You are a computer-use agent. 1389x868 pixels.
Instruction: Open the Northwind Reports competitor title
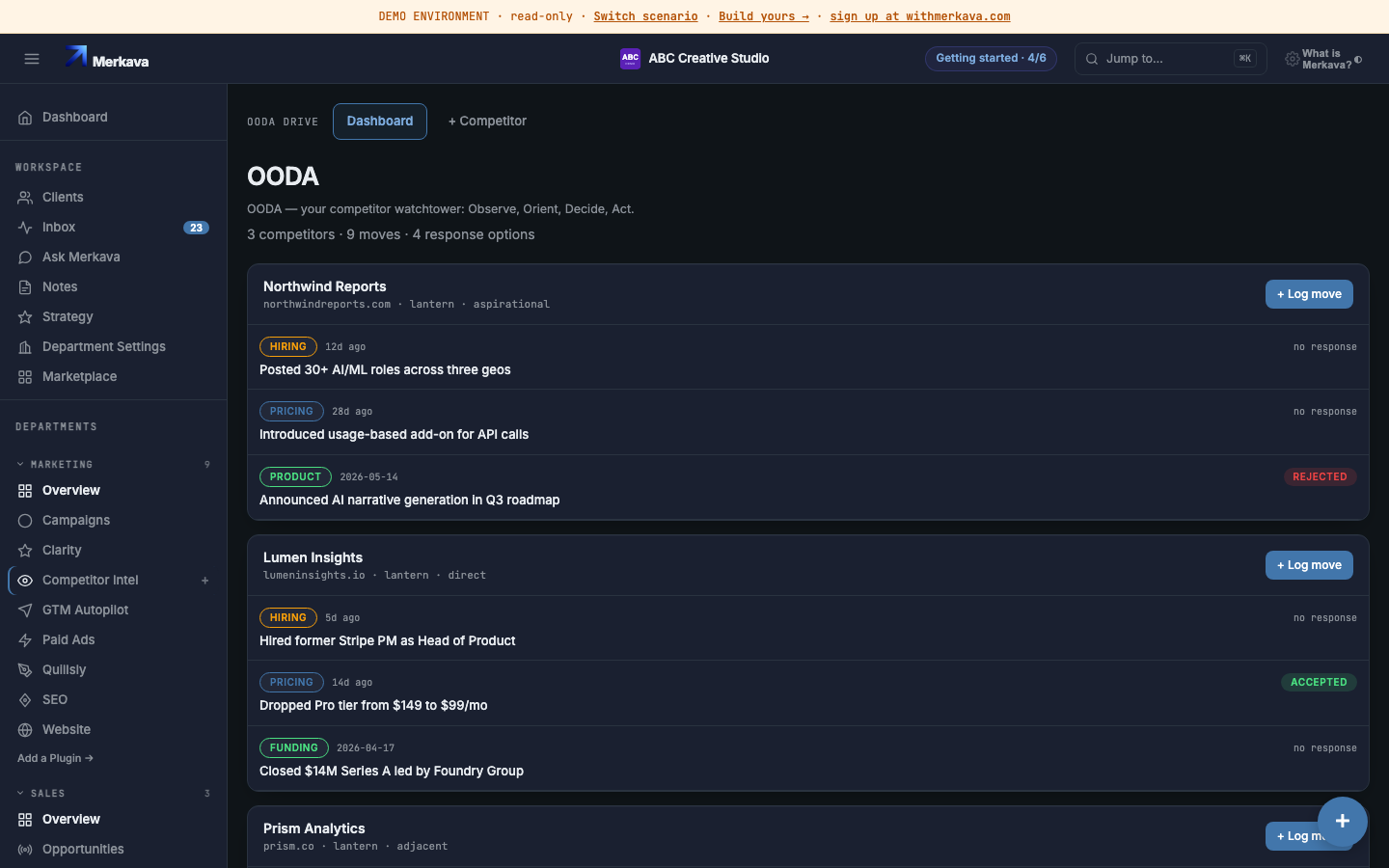point(325,286)
